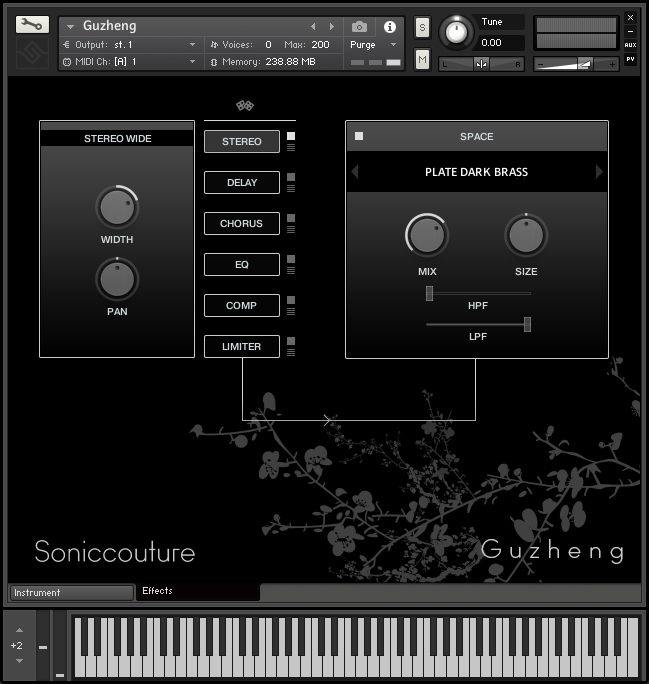
Task: Click the Max voices 200 field
Action: tap(321, 44)
